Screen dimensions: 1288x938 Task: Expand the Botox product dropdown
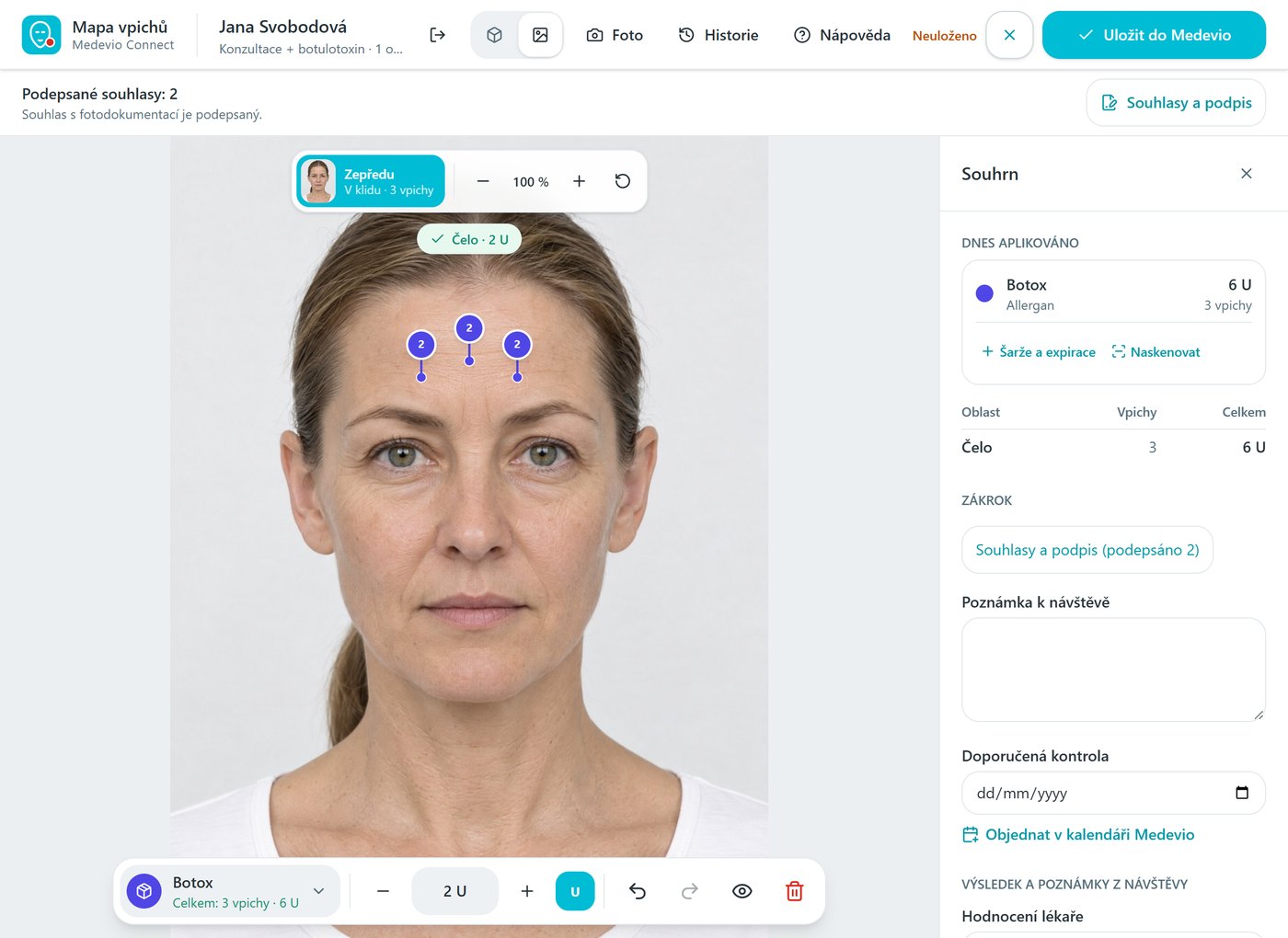230,891
